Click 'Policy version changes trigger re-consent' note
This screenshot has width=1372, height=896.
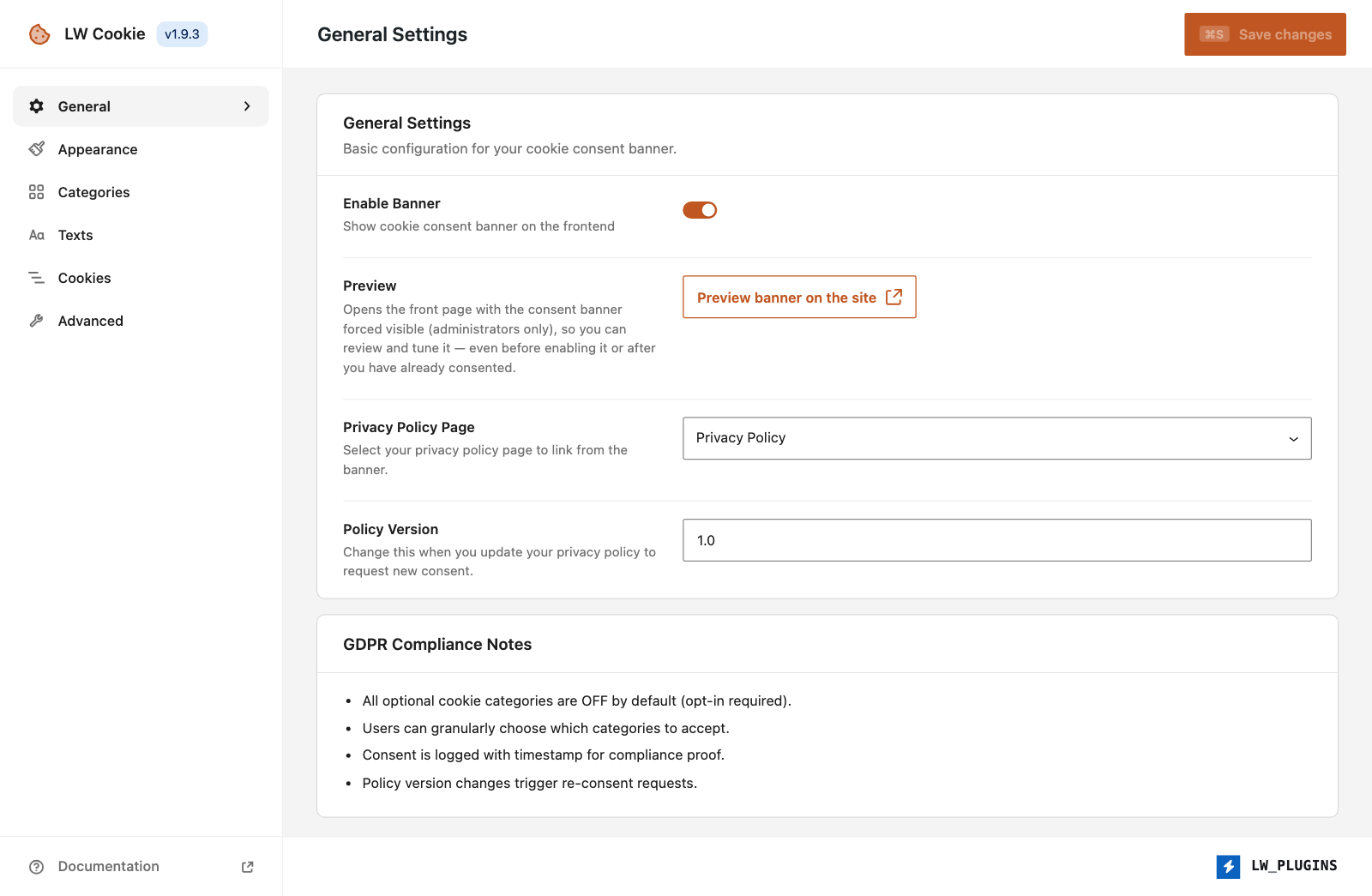coord(530,784)
